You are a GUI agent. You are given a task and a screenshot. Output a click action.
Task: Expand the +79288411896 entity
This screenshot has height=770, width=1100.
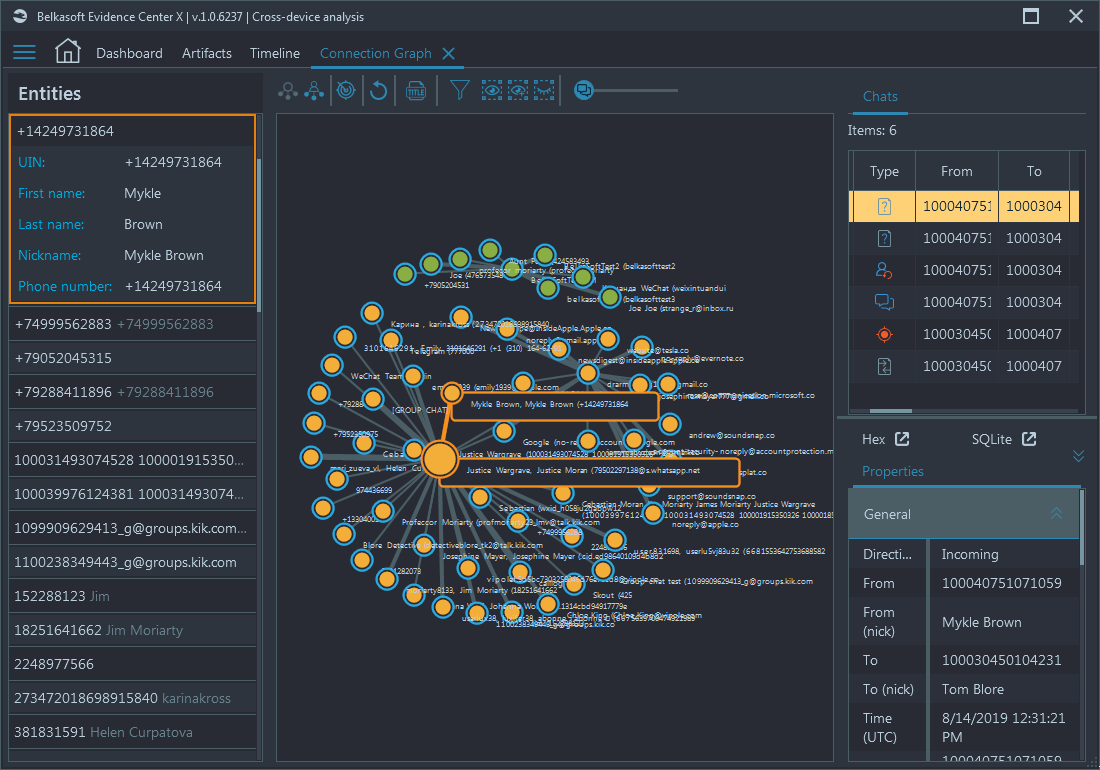[x=132, y=392]
